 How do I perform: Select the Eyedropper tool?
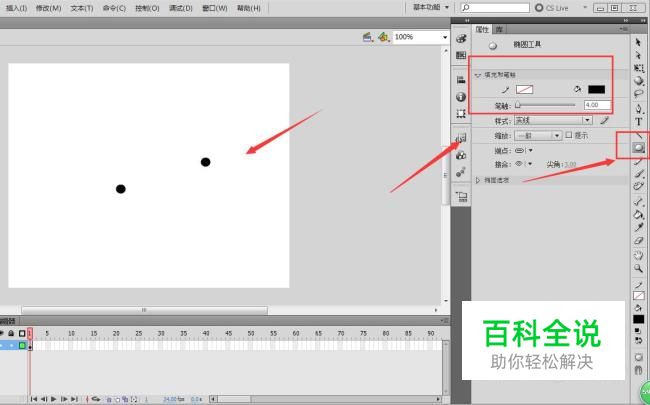point(638,227)
